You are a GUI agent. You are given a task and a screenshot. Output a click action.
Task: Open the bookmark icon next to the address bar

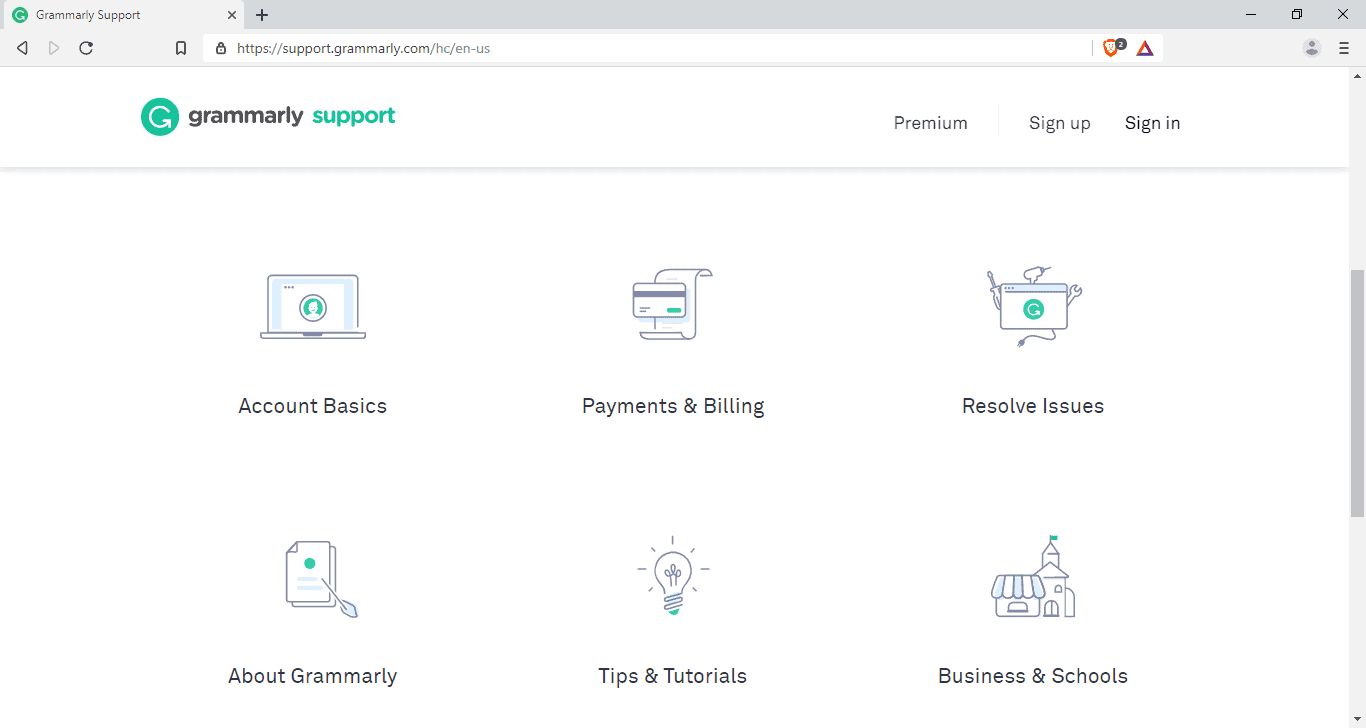click(181, 47)
